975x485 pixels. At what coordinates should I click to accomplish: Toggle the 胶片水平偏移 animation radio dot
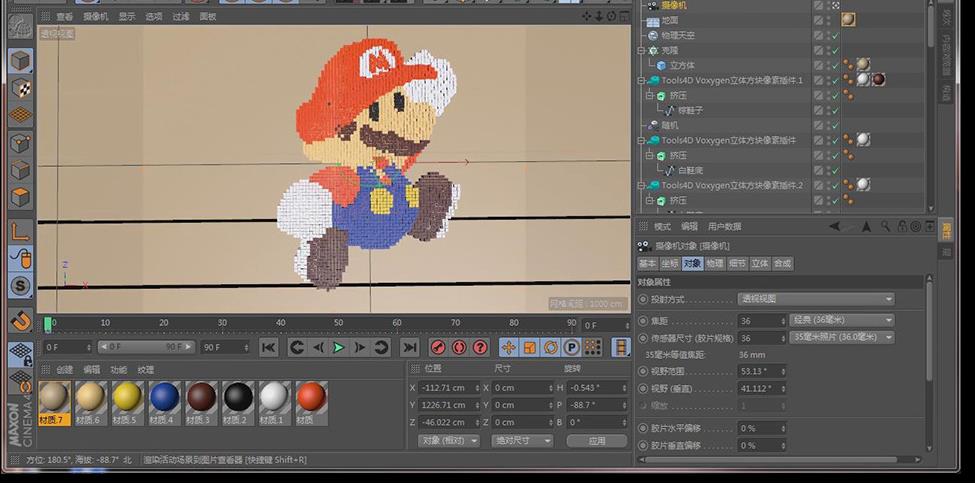pos(643,428)
